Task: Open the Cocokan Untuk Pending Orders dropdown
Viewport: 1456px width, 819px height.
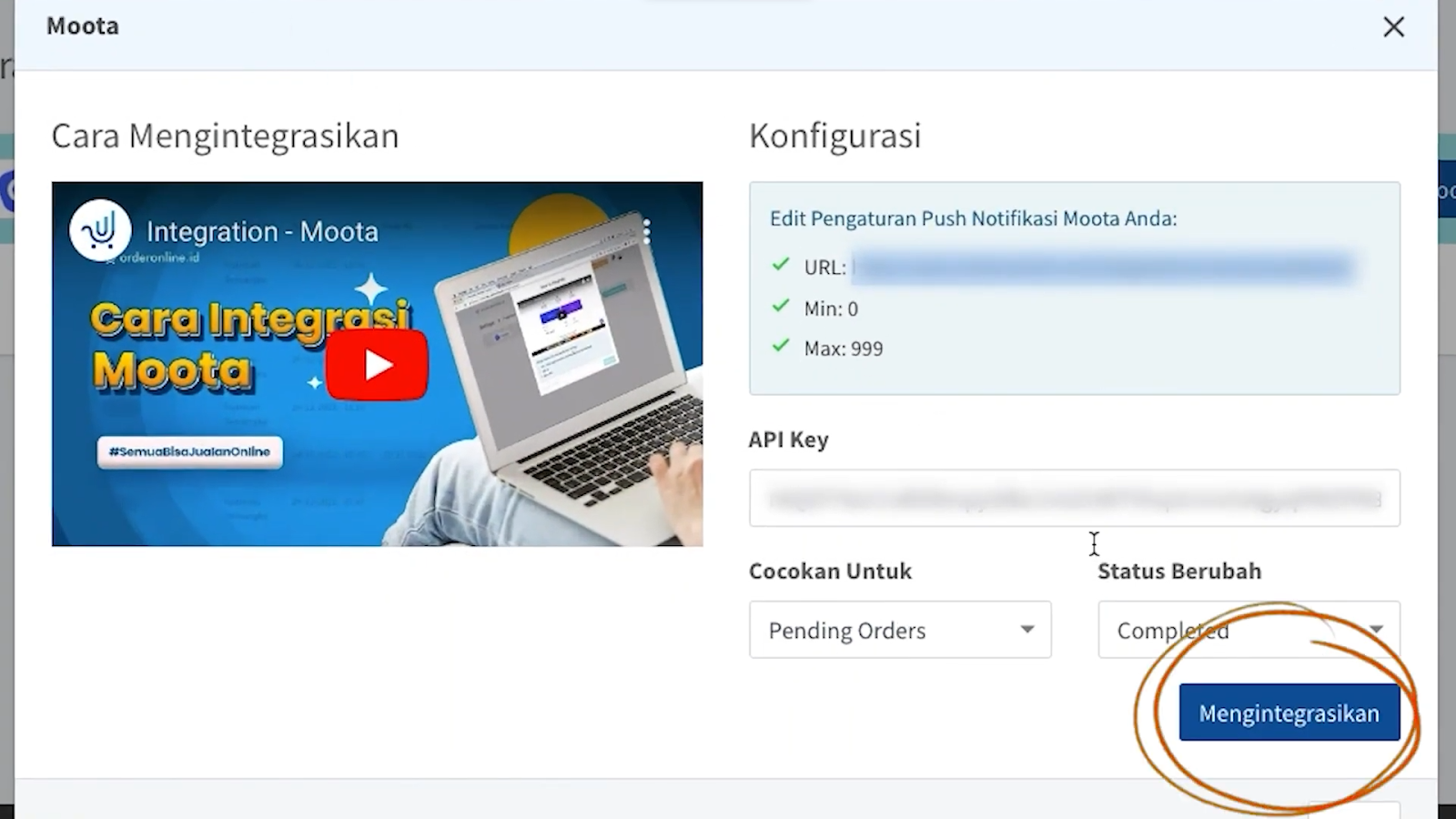Action: 900,630
